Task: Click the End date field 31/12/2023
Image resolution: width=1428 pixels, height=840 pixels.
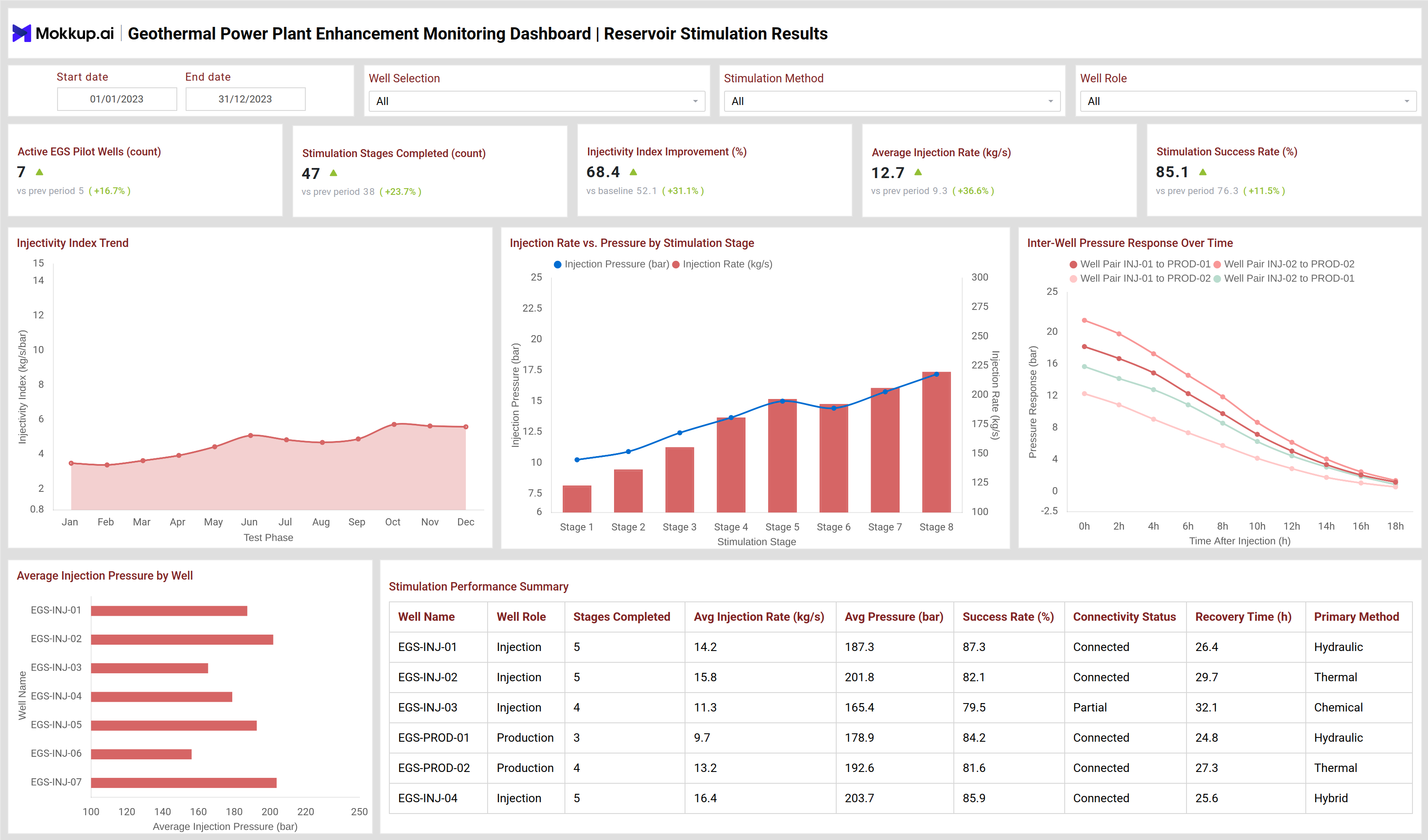Action: click(x=245, y=99)
